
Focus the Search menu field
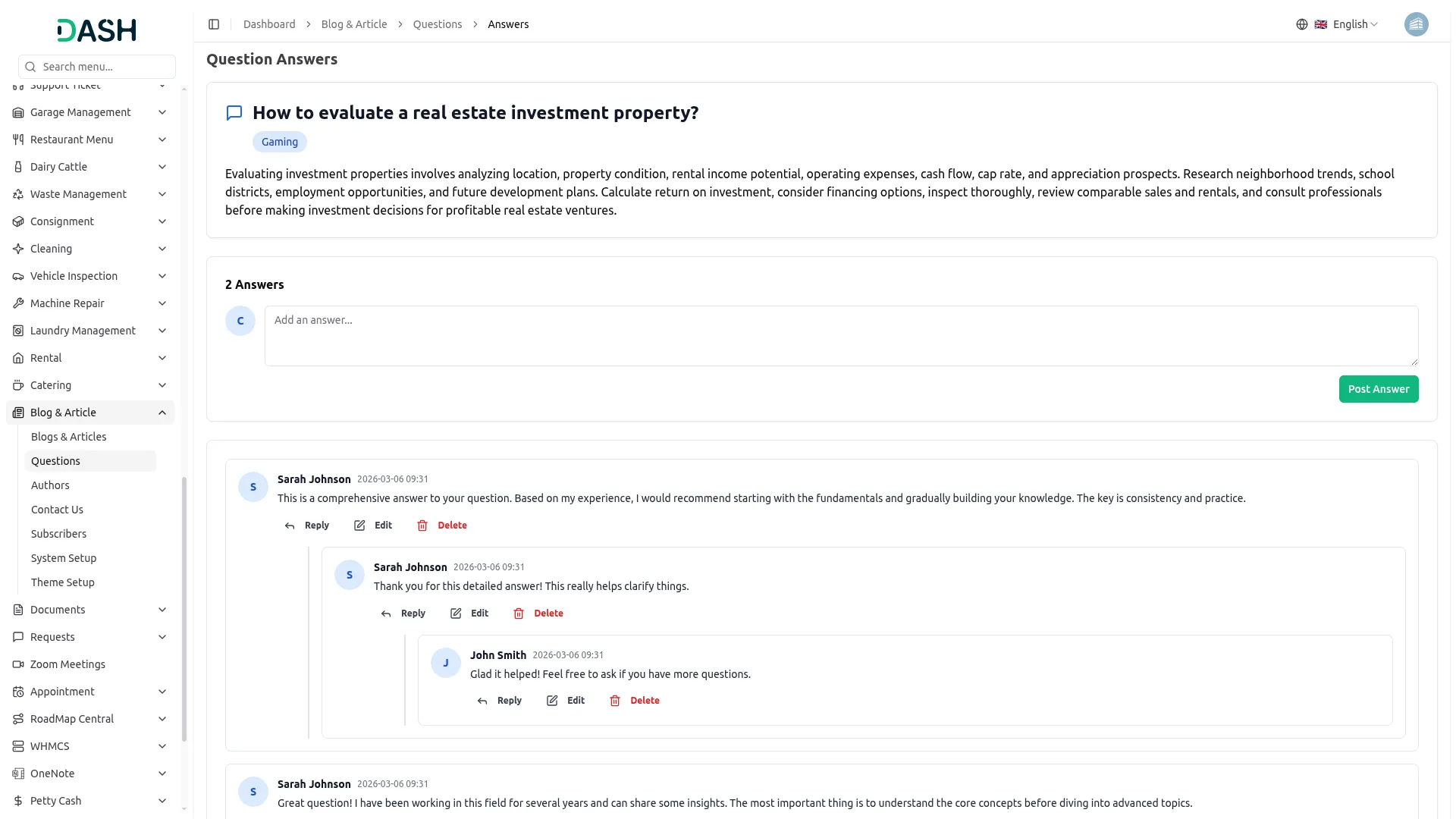pos(106,67)
